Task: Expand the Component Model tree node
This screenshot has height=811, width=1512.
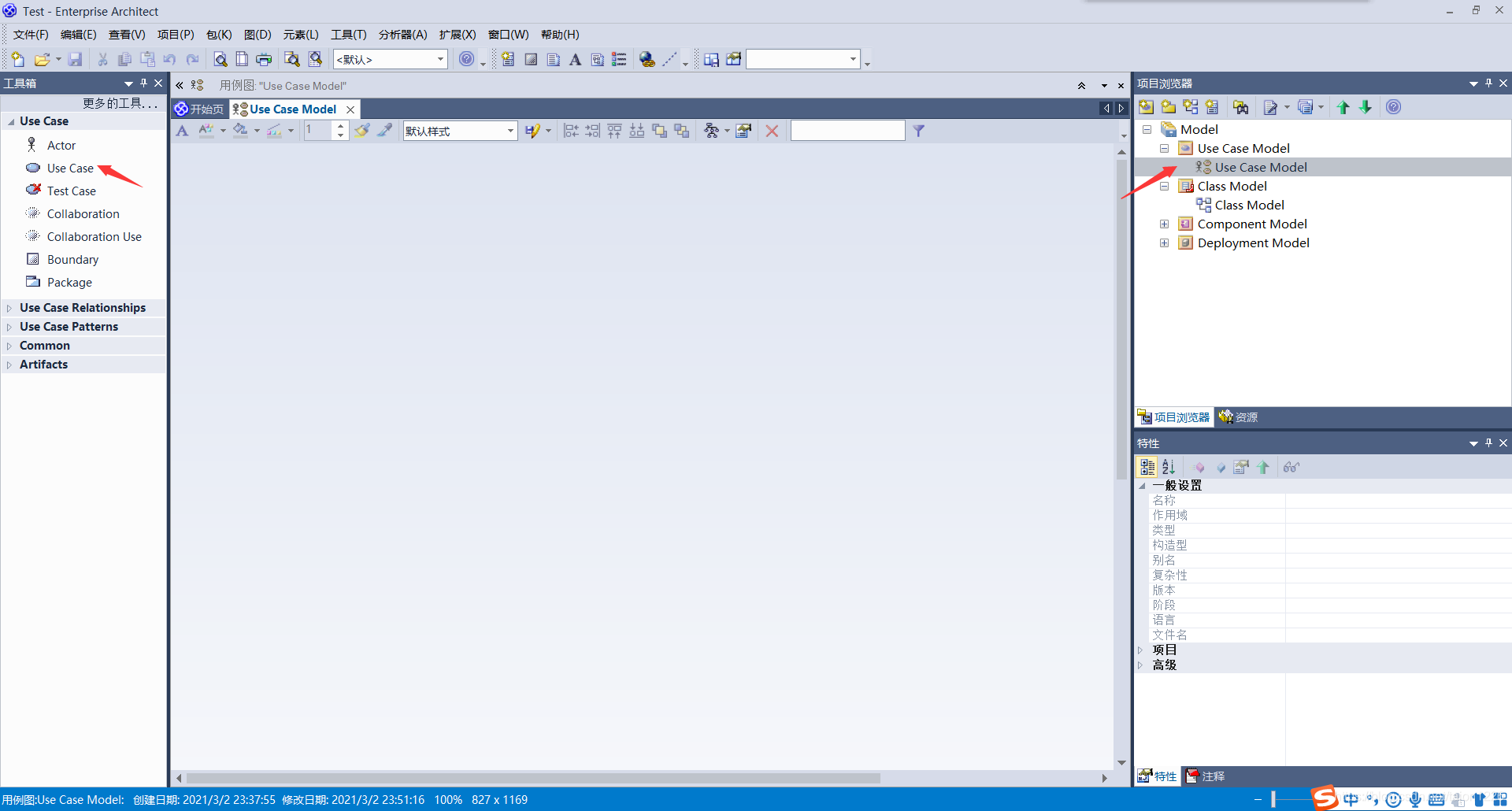Action: [1164, 224]
